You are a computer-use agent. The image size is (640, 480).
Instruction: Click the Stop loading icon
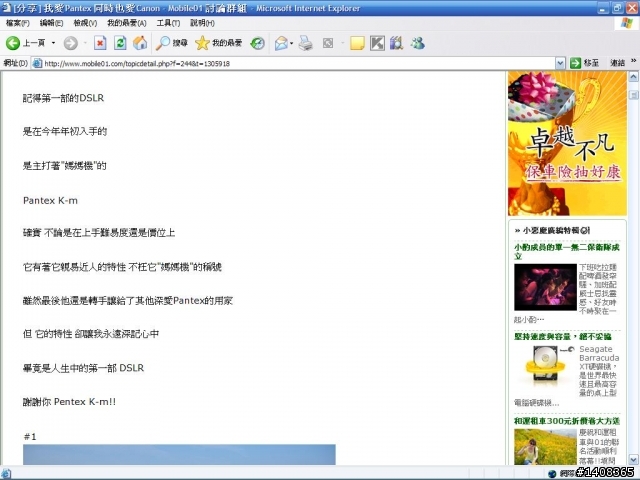pos(100,43)
